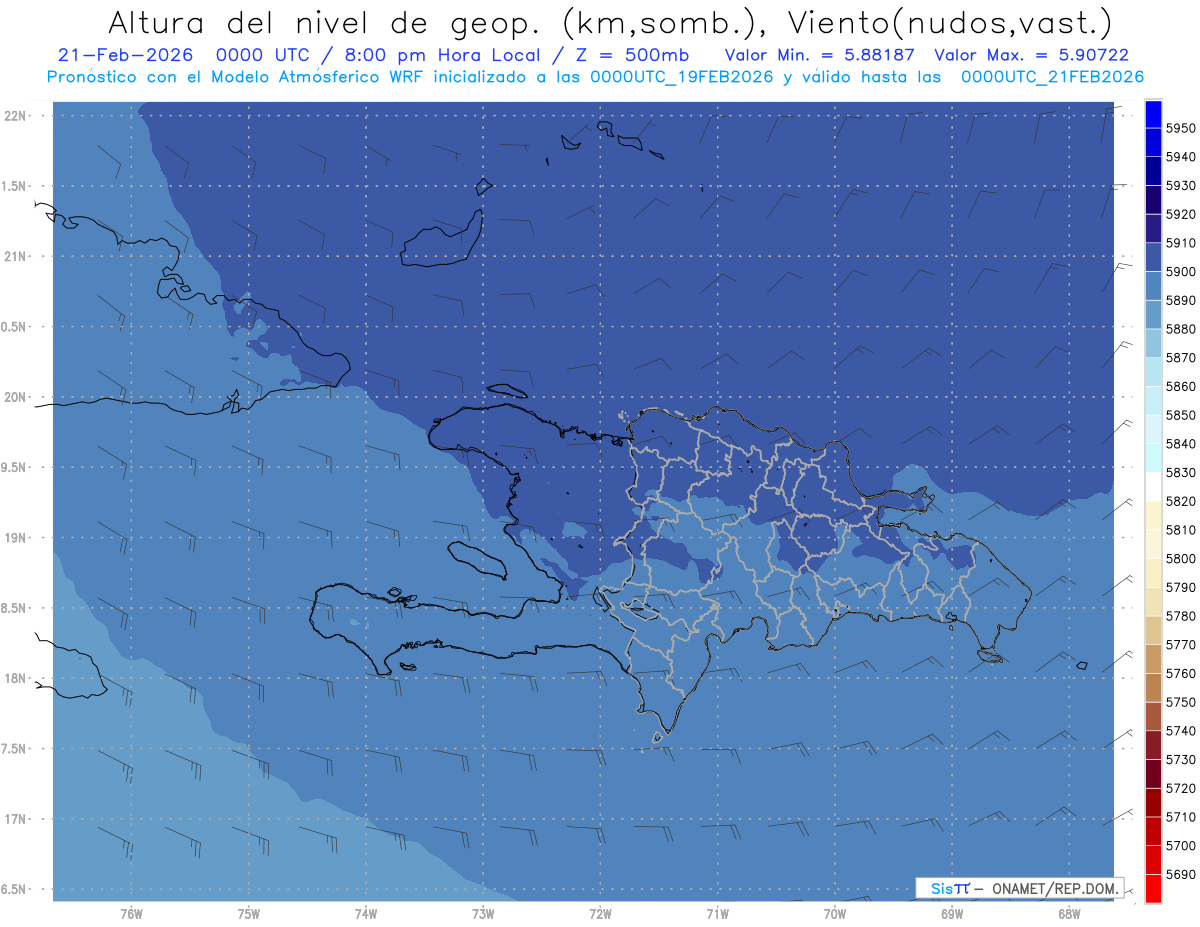Viewport: 1200px width, 927px height.
Task: Click the 71W longitude label
Action: [x=717, y=913]
